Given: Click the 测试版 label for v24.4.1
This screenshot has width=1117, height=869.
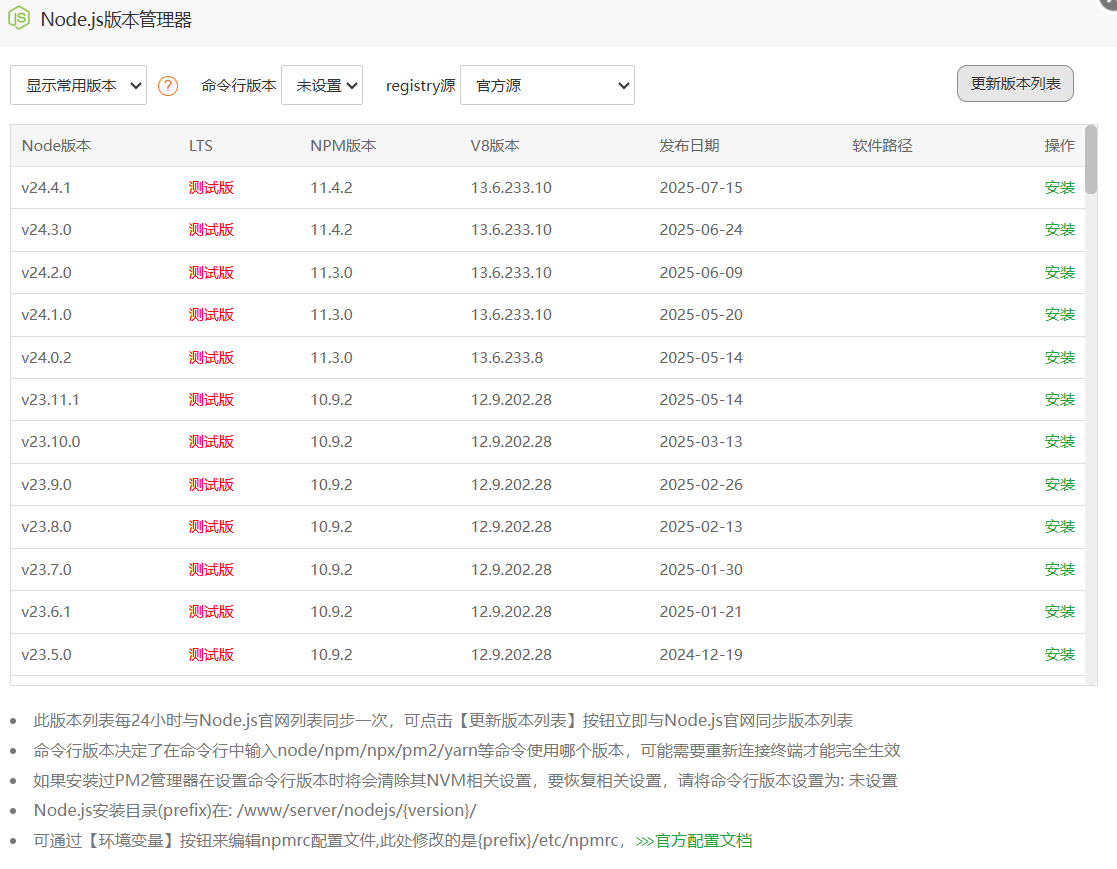Looking at the screenshot, I should [x=211, y=187].
